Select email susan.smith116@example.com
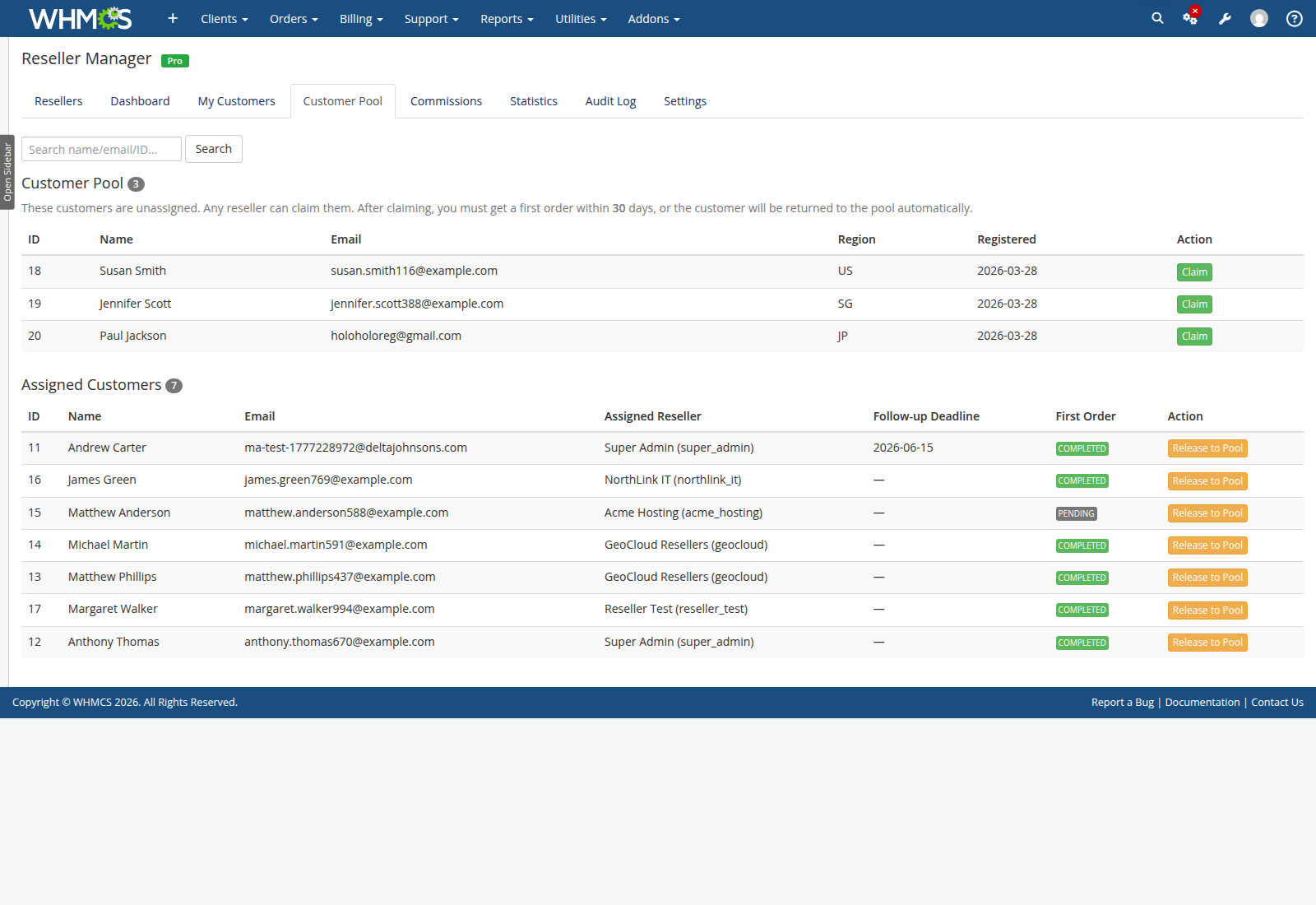 414,271
